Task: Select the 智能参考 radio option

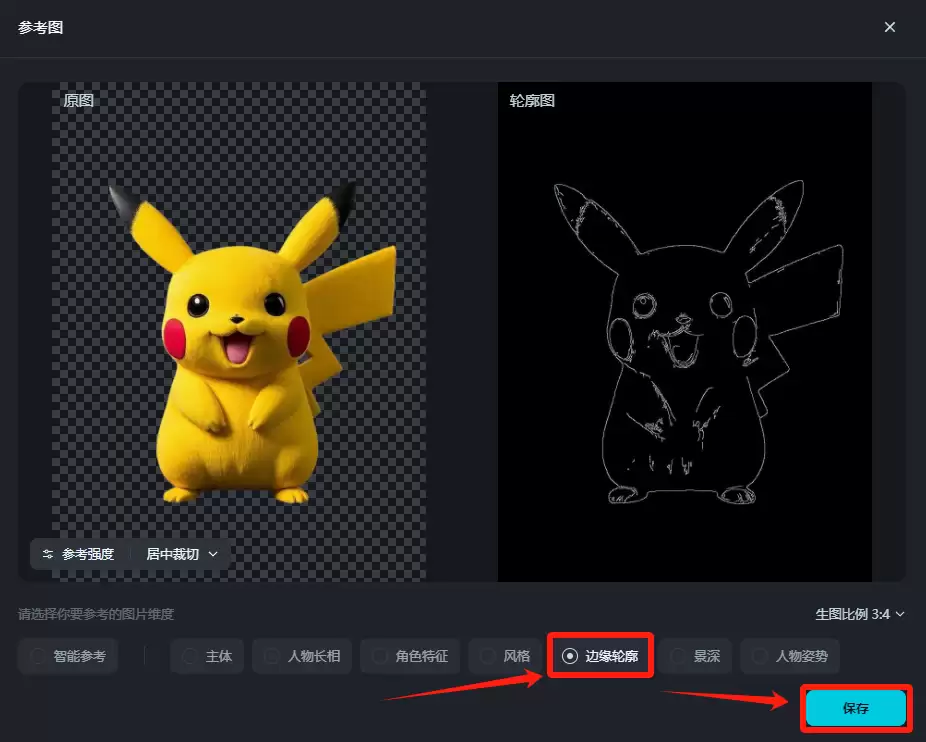Action: pyautogui.click(x=69, y=656)
